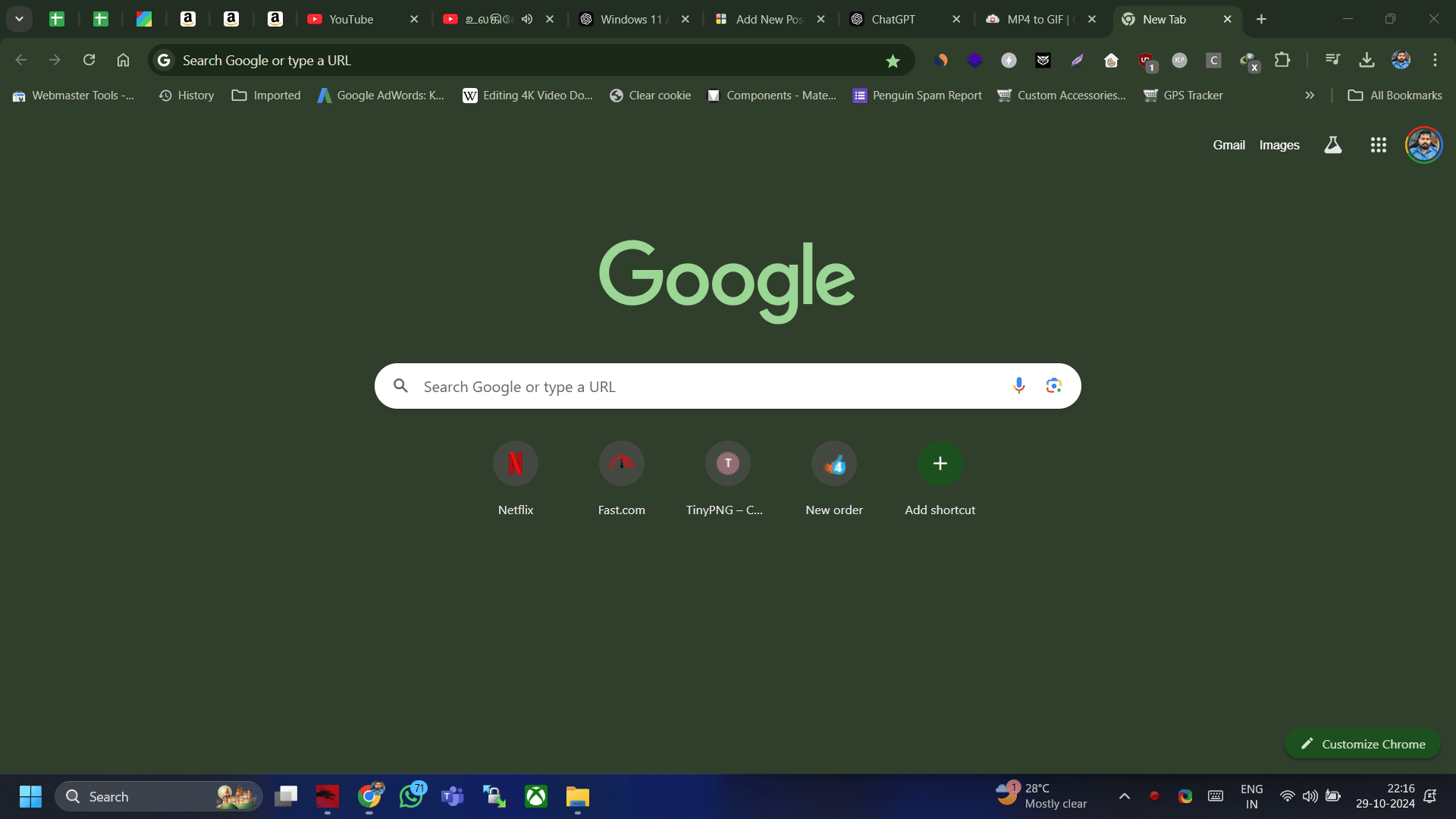Open Google apps grid

(1378, 145)
